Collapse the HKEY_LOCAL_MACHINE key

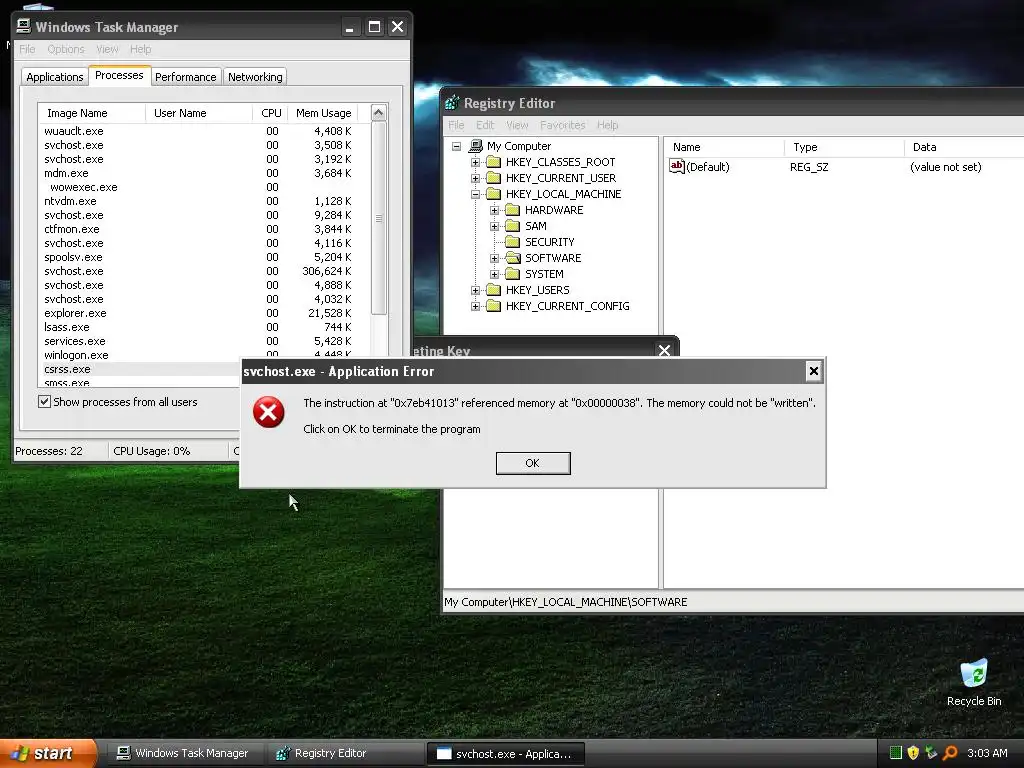[x=475, y=194]
